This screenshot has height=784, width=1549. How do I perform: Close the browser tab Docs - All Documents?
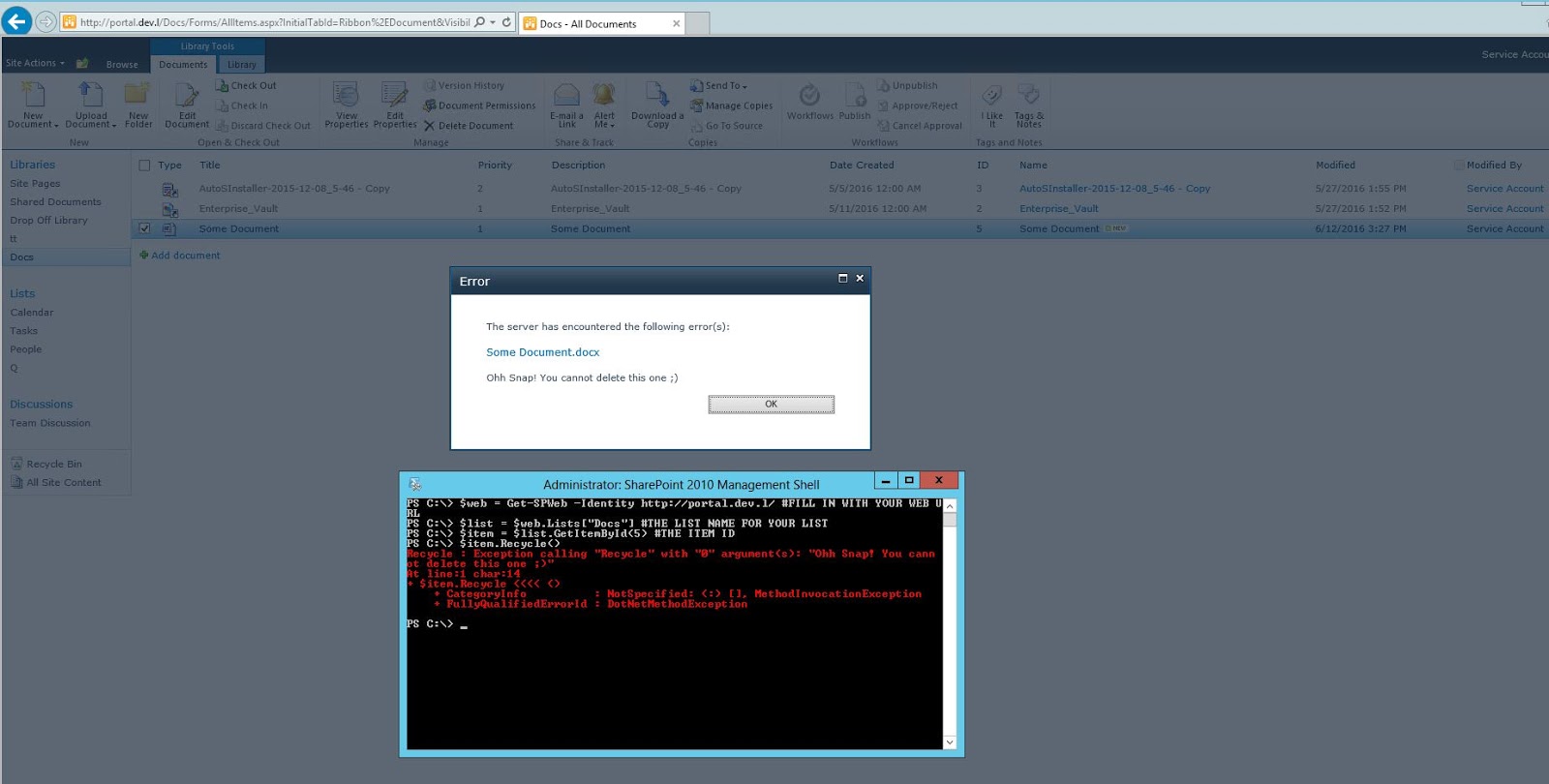click(676, 23)
